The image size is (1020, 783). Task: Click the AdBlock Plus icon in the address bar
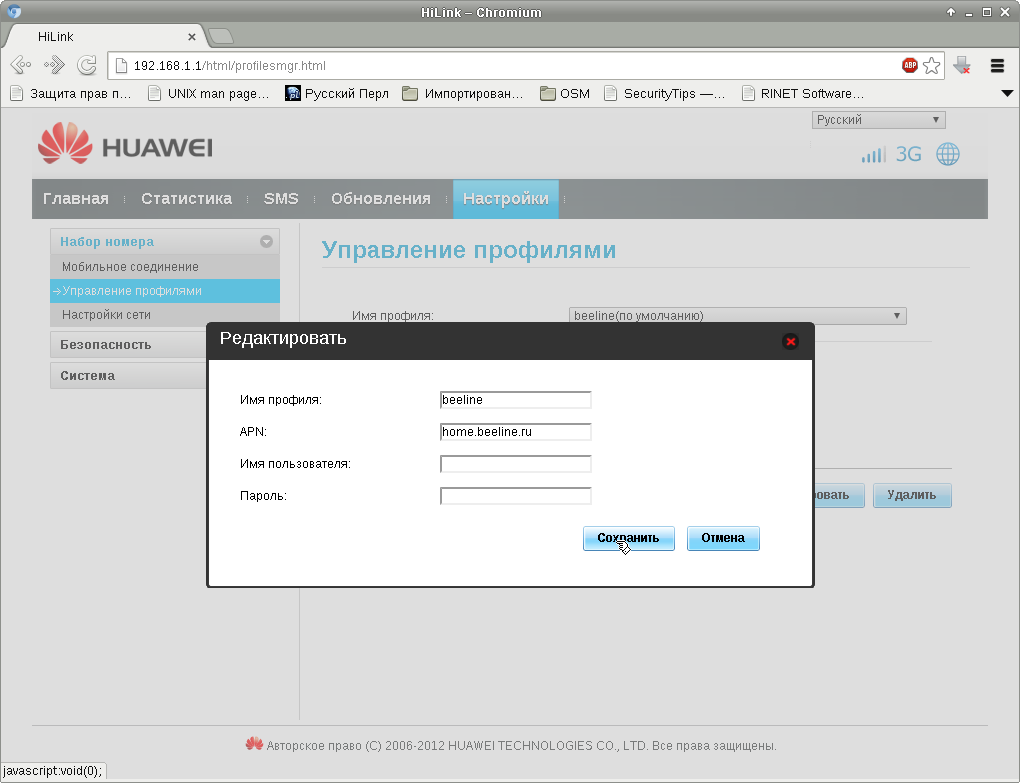[x=909, y=65]
